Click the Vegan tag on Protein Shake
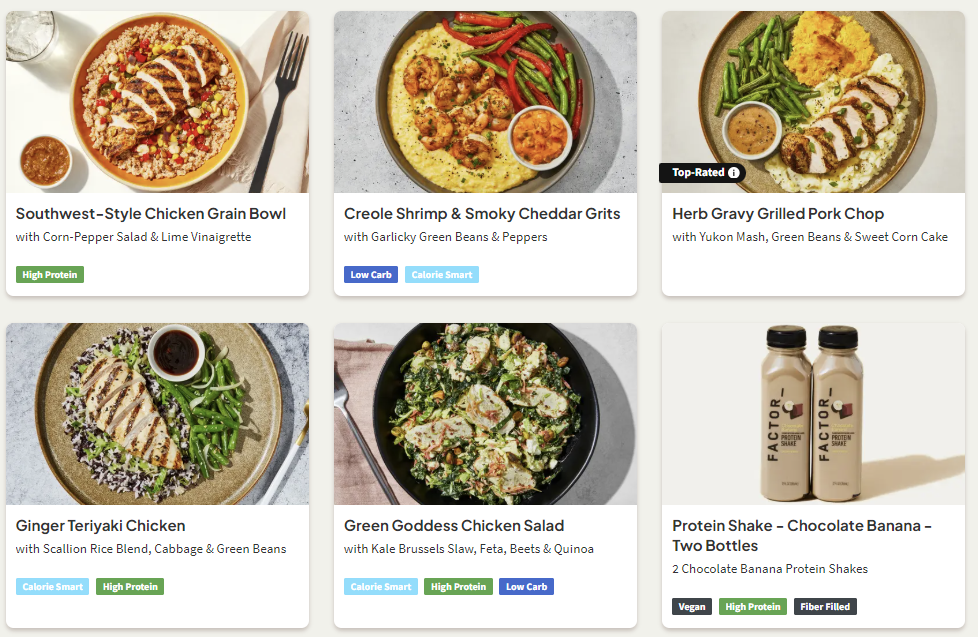The width and height of the screenshot is (978, 637). (x=692, y=606)
